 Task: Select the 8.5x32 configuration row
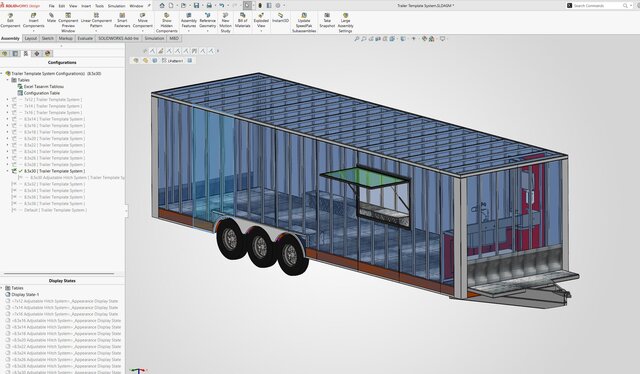coord(48,184)
